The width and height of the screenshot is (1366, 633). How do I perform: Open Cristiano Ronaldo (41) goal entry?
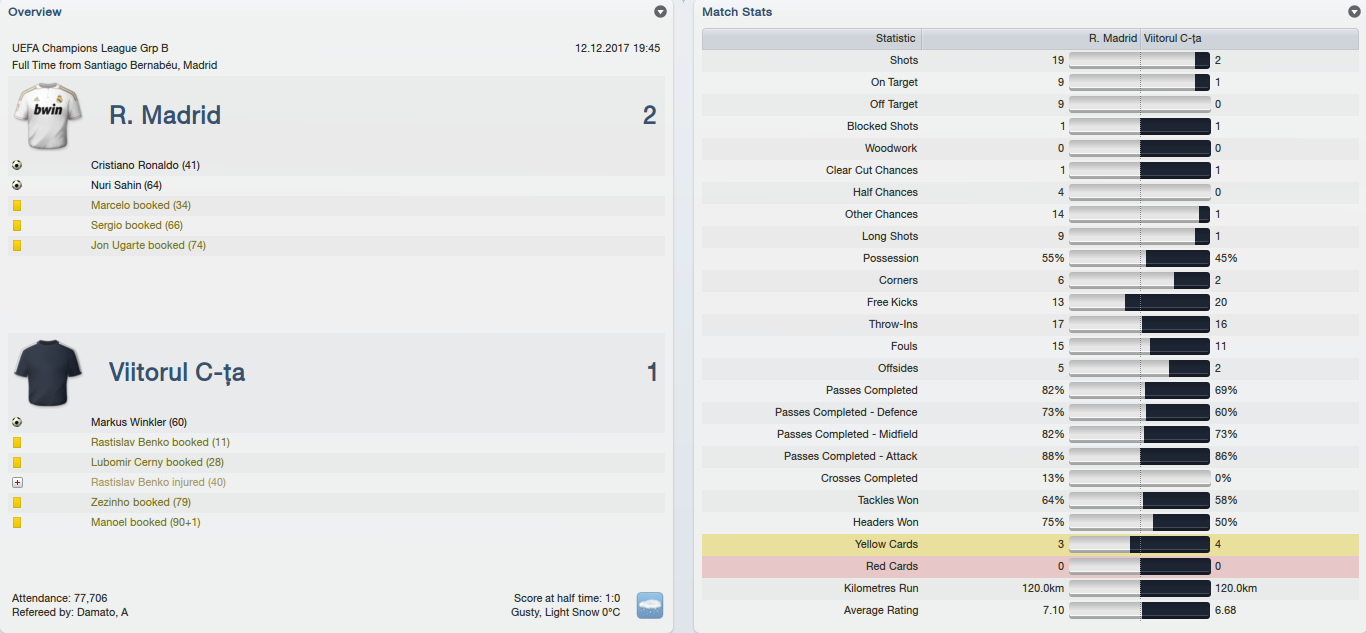(145, 165)
